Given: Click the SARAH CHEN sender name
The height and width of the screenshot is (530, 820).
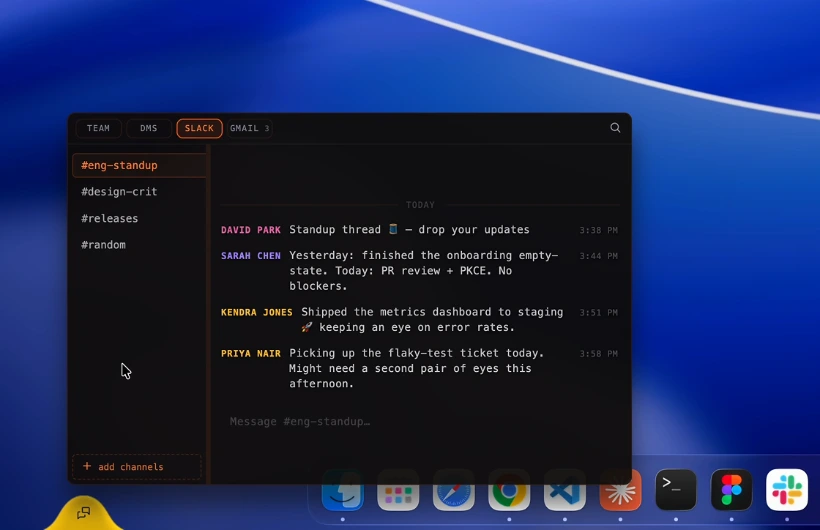Looking at the screenshot, I should pos(250,255).
